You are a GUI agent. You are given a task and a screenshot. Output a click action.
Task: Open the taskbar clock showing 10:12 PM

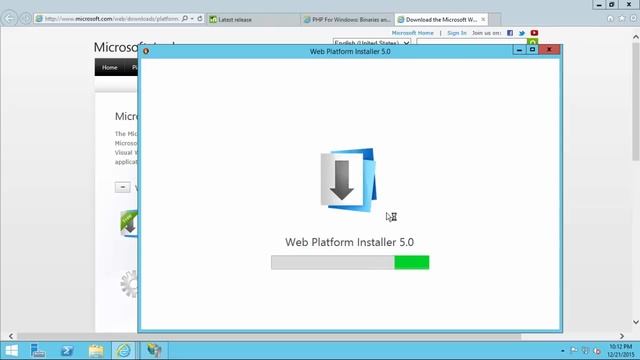pos(620,351)
